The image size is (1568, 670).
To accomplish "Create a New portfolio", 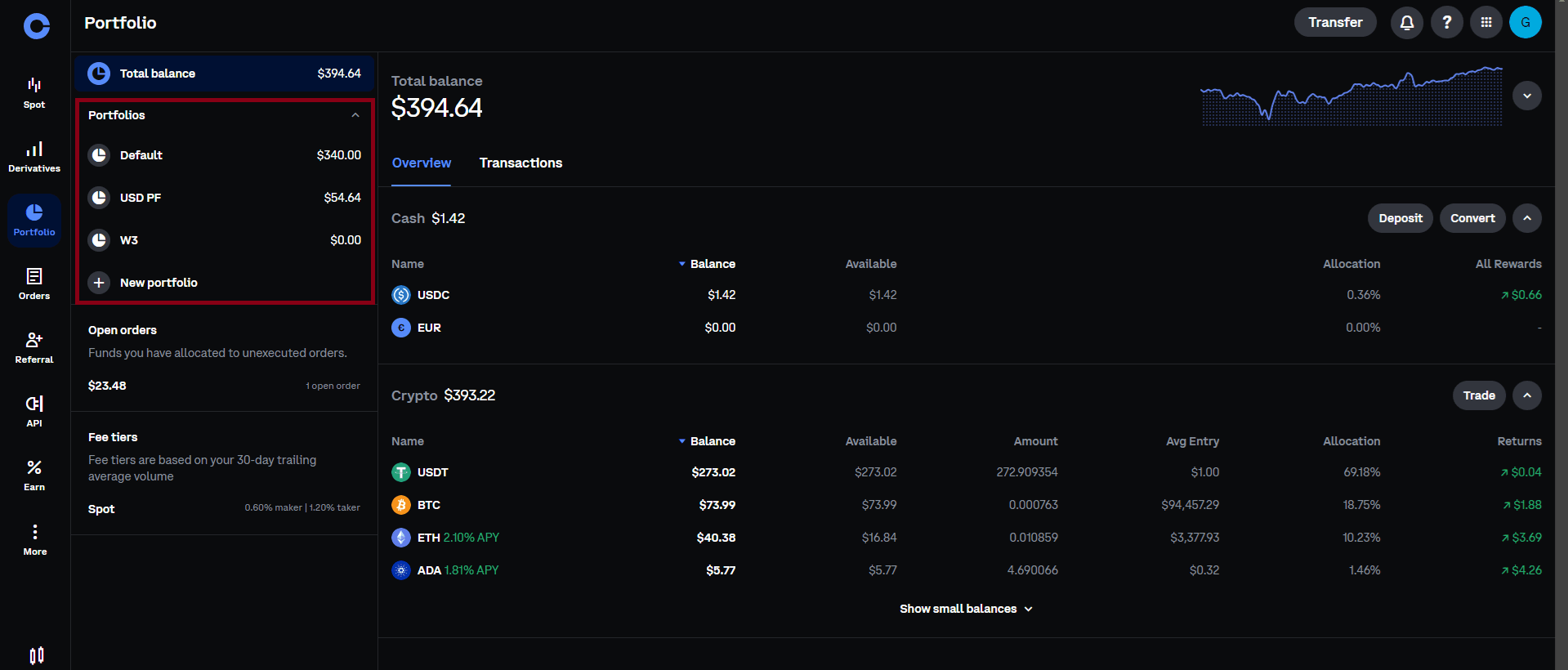I will pyautogui.click(x=224, y=283).
